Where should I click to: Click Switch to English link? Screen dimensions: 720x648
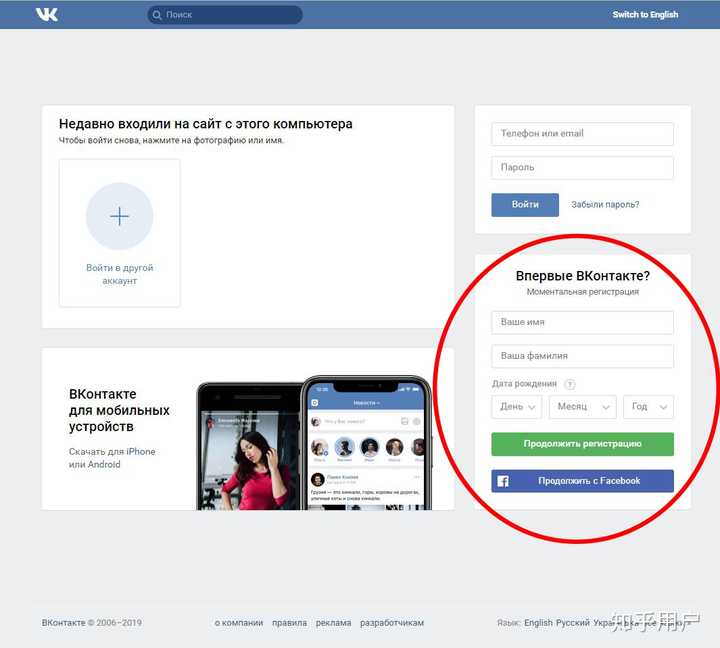tap(645, 15)
